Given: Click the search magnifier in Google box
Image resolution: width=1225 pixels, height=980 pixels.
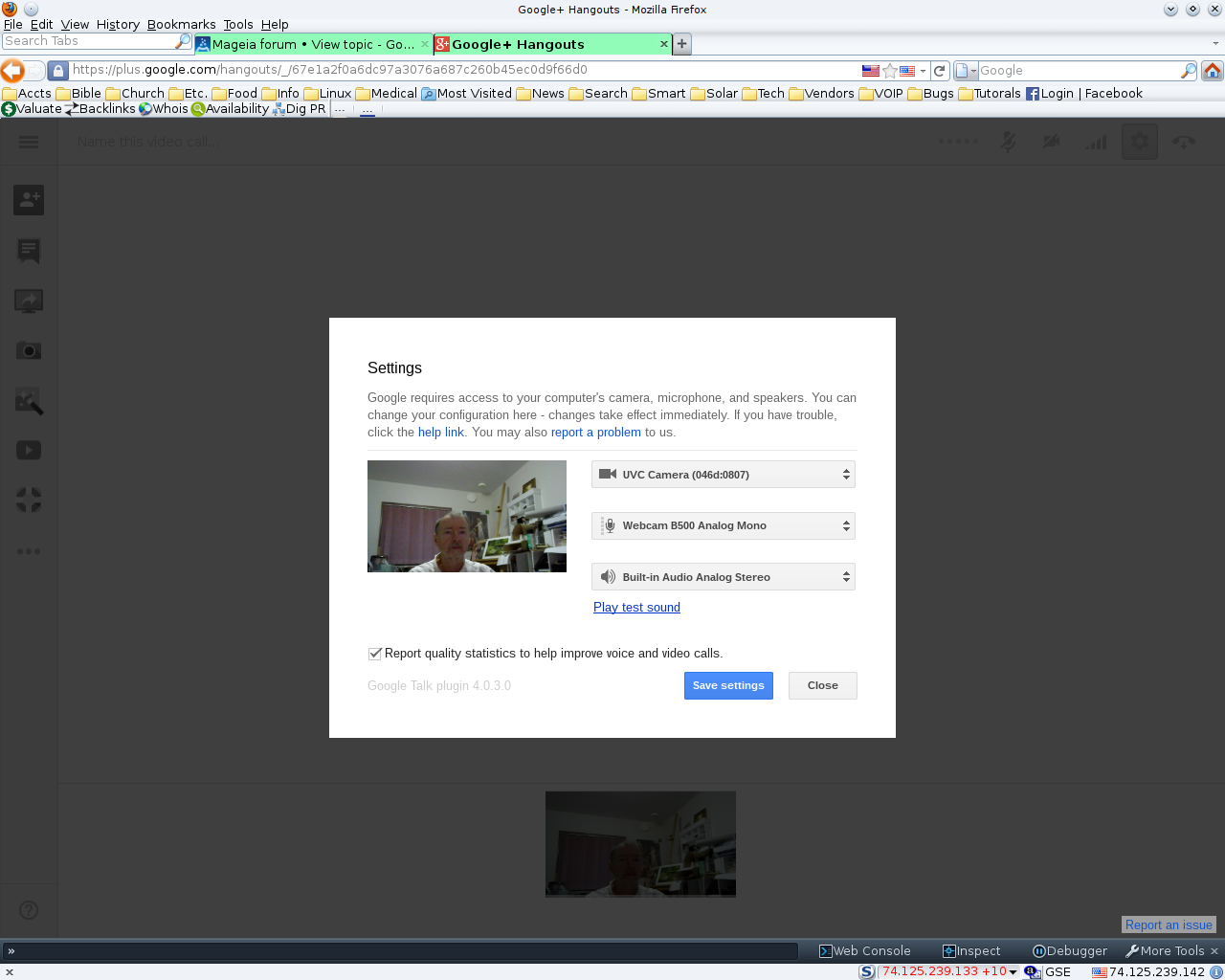Looking at the screenshot, I should click(1188, 71).
